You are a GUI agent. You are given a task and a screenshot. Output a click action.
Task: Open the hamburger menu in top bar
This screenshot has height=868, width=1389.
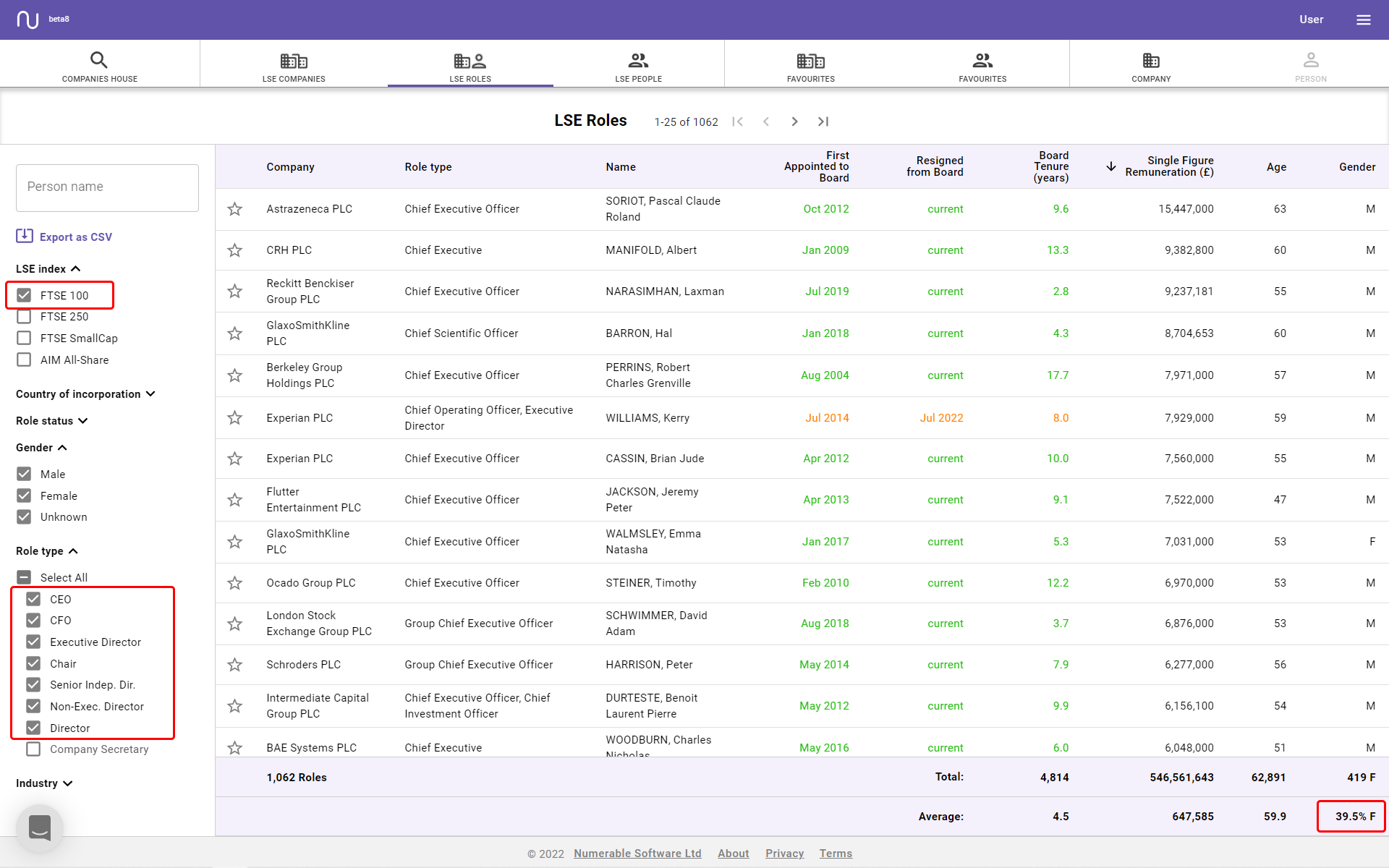point(1363,20)
